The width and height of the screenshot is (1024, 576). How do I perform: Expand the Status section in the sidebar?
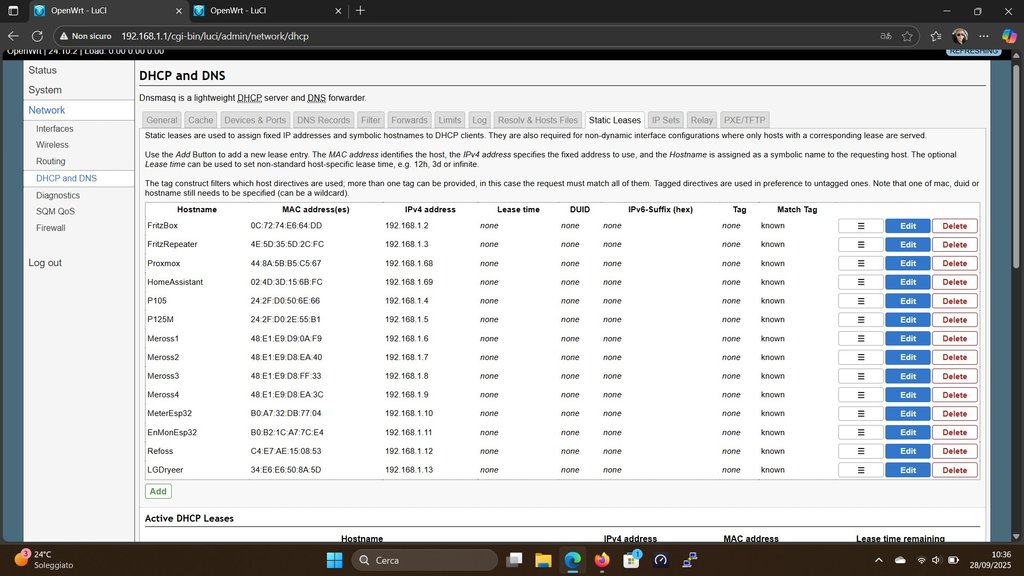click(x=42, y=70)
